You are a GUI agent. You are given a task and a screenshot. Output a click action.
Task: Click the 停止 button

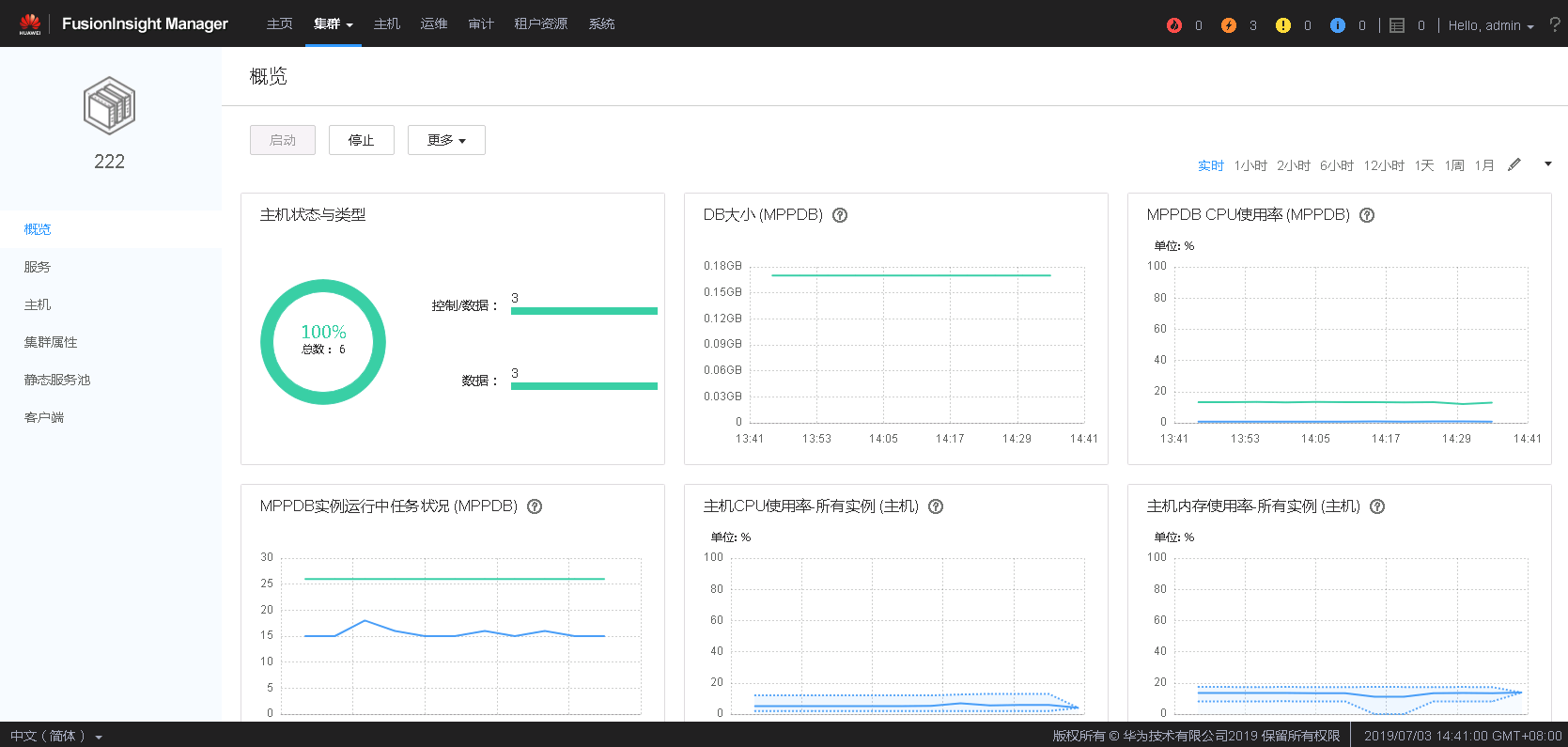pos(361,140)
